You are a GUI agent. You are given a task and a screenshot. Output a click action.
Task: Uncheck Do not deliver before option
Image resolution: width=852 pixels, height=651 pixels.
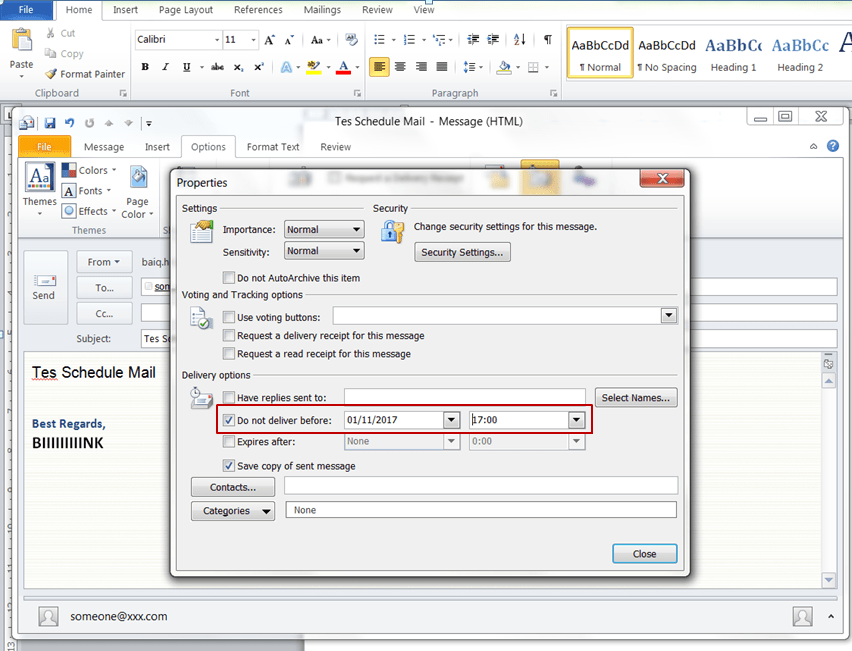click(x=229, y=420)
